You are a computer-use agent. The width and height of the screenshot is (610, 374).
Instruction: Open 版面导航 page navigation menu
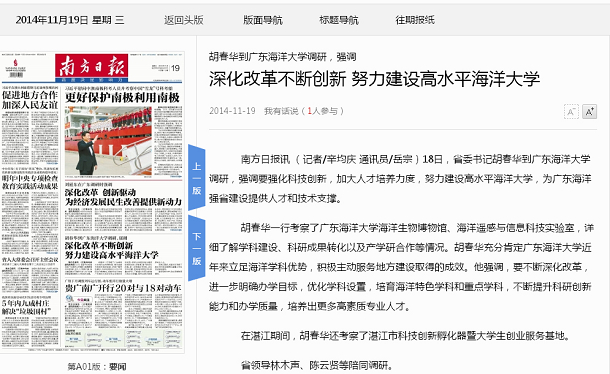pos(263,20)
